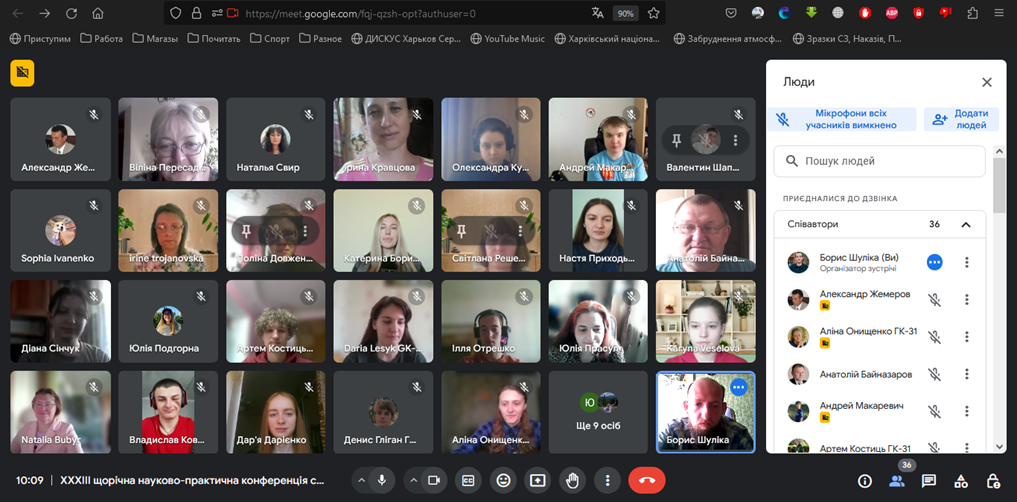Expand video settings arrow beside camera
The width and height of the screenshot is (1017, 502).
click(414, 480)
